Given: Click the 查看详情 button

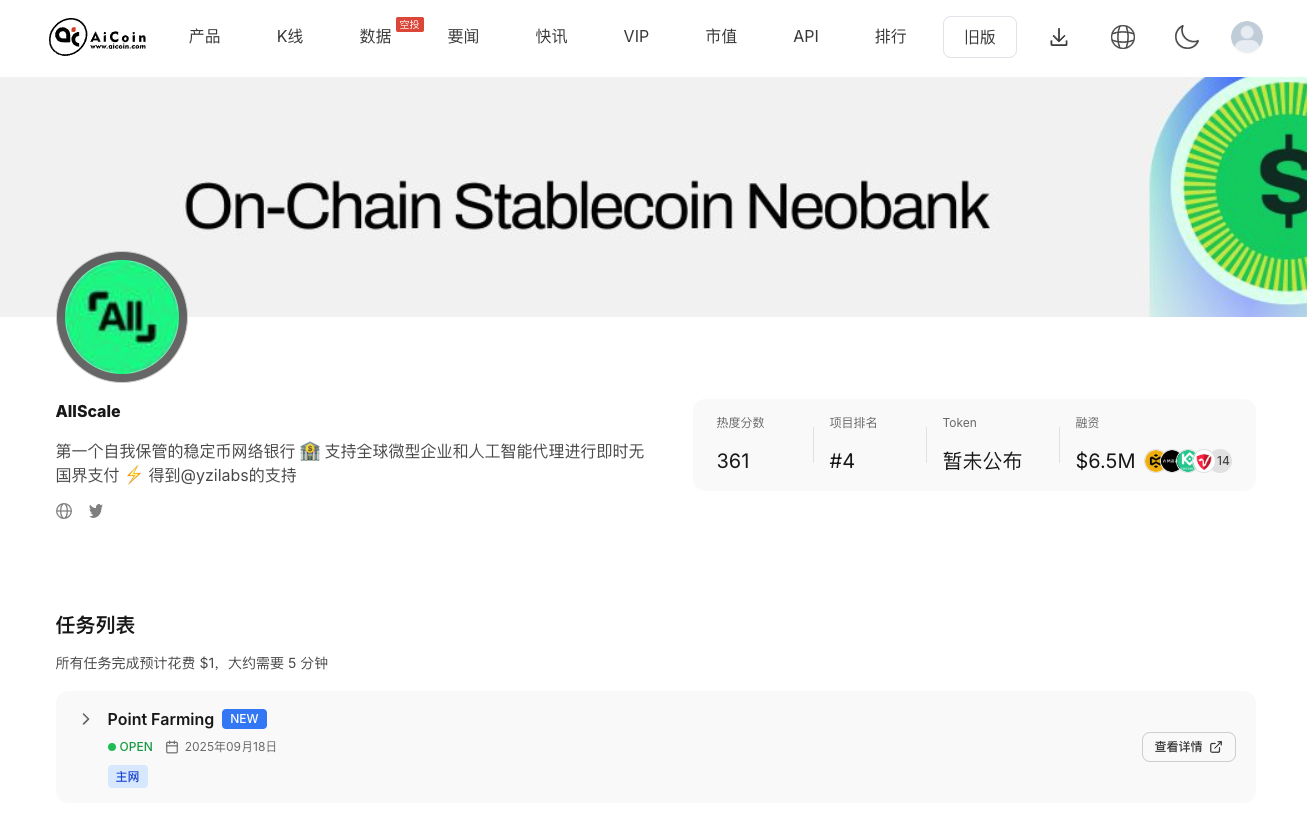Looking at the screenshot, I should point(1188,747).
